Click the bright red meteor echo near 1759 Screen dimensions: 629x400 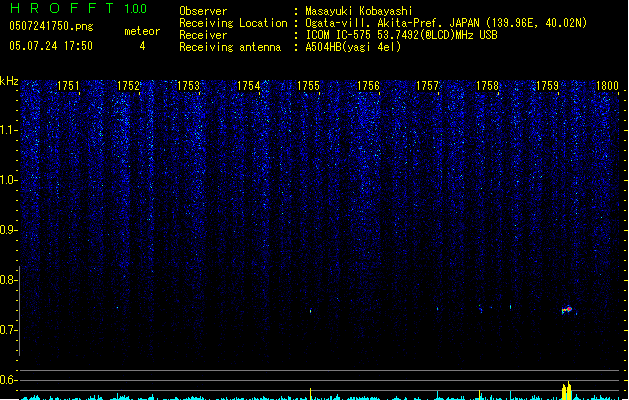567,310
